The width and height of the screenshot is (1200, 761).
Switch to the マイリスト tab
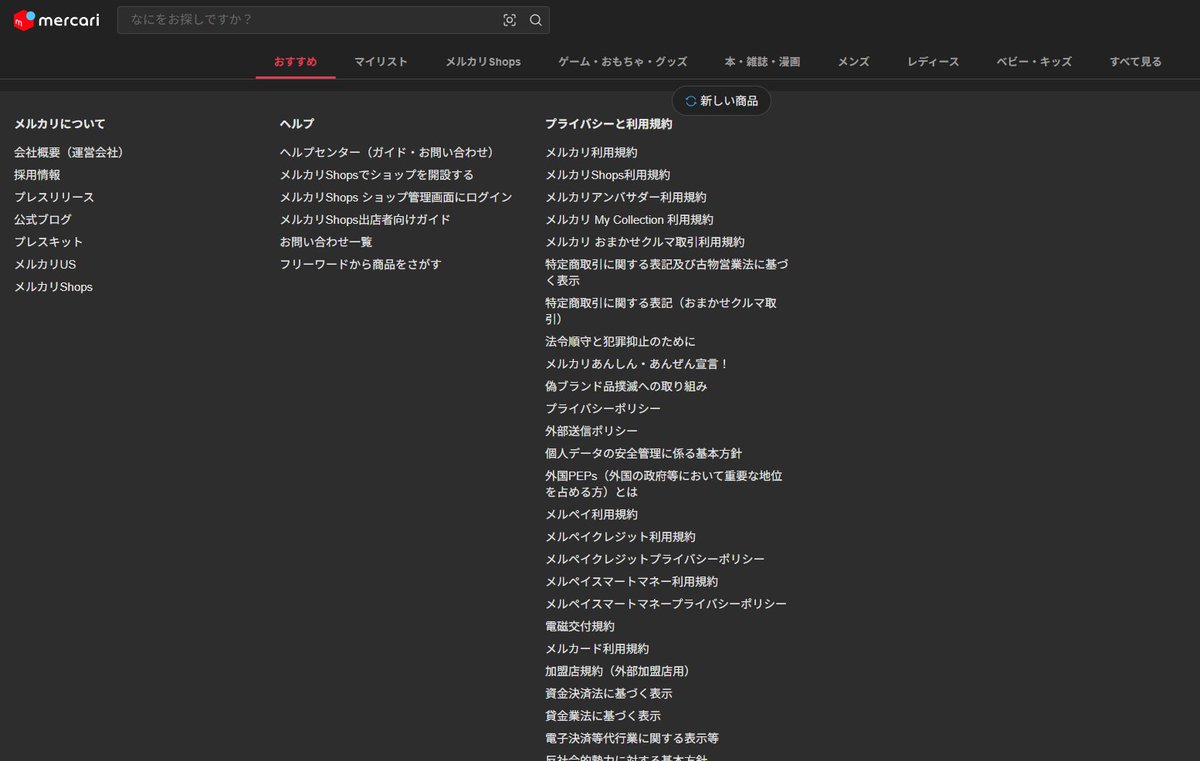[381, 61]
